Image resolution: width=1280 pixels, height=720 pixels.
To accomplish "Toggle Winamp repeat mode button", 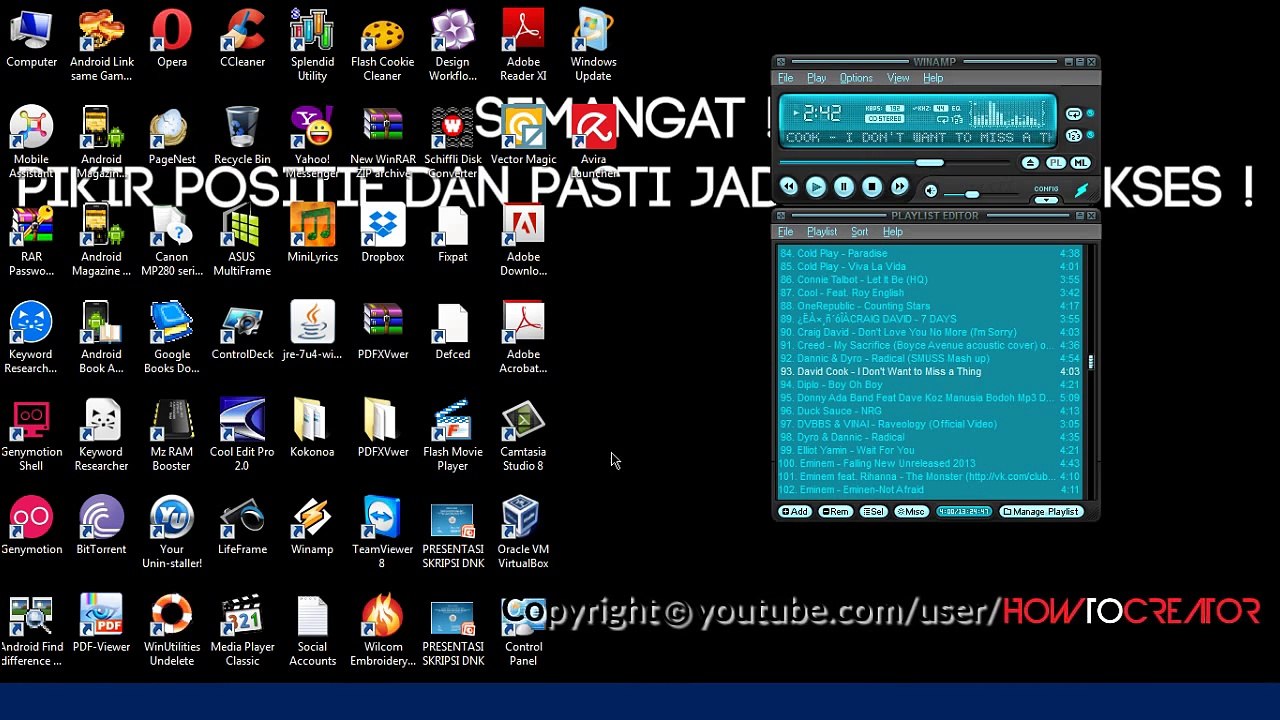I will (x=1074, y=114).
